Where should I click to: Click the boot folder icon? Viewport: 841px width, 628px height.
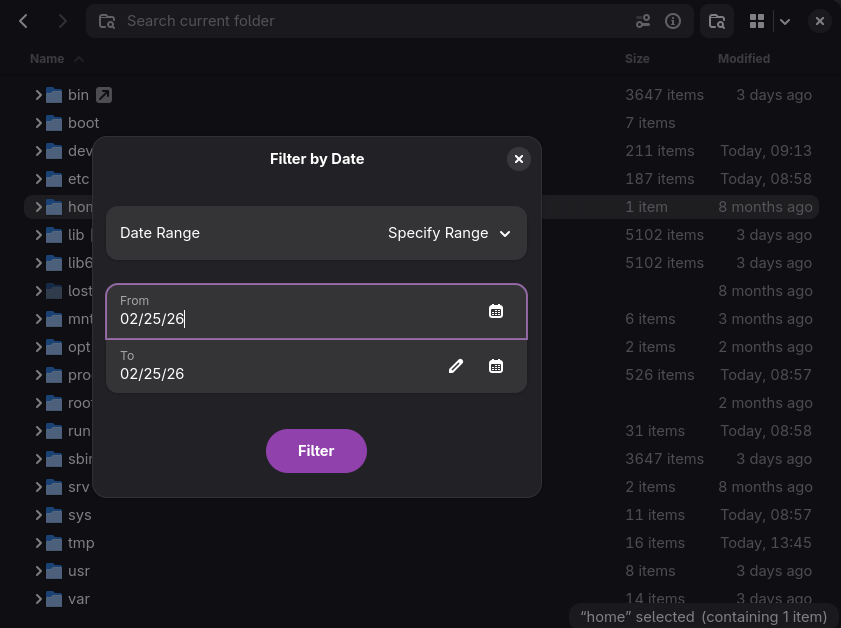point(54,123)
